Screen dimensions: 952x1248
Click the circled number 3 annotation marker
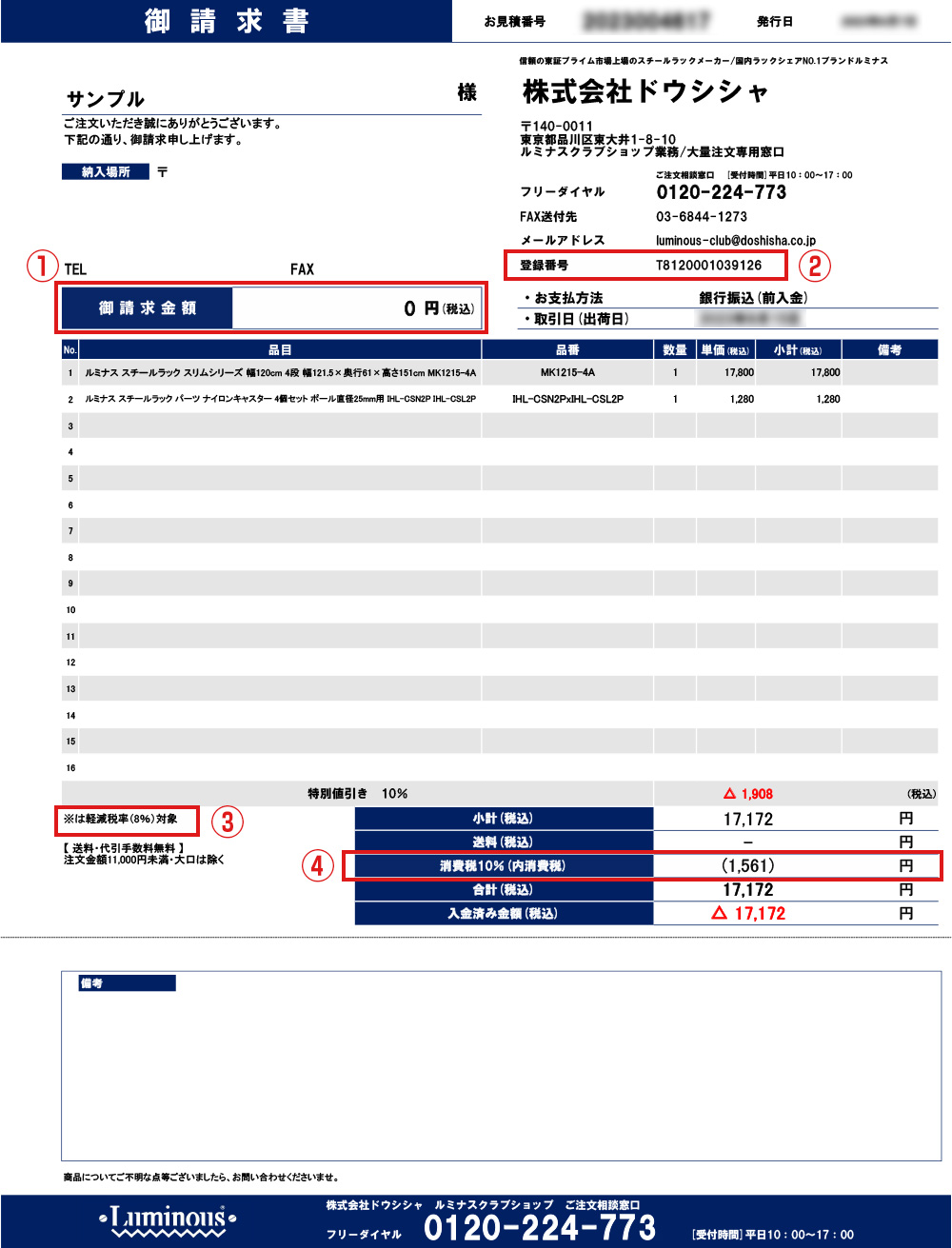coord(227,821)
